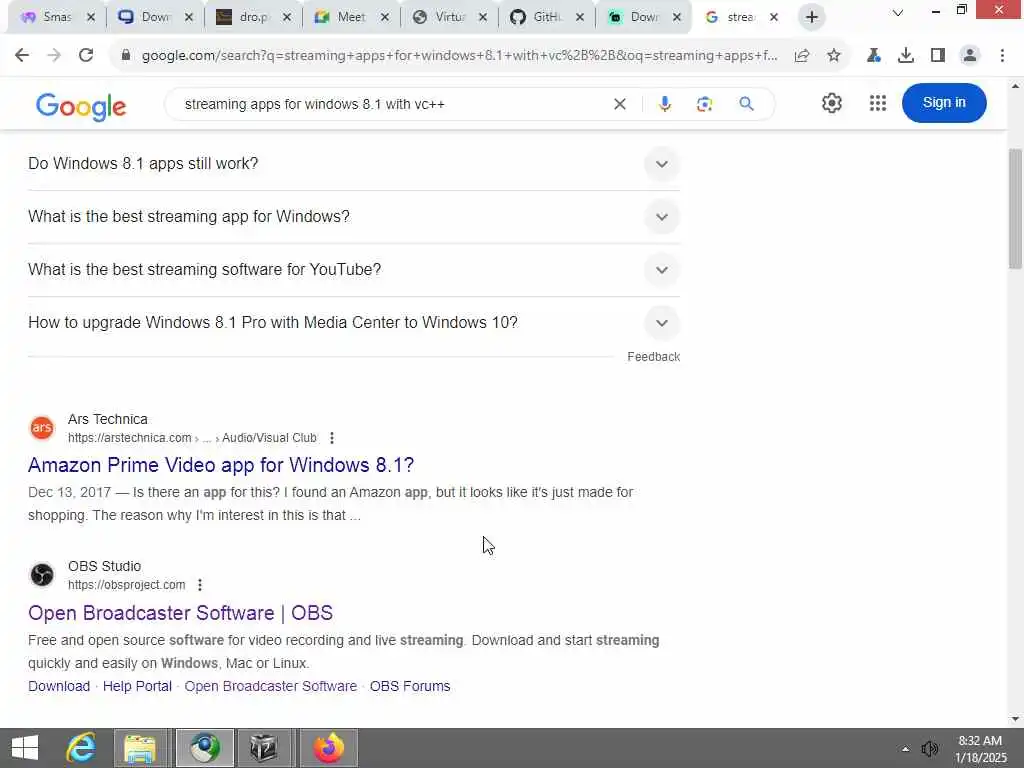Share this page from address bar
This screenshot has height=768, width=1024.
(802, 56)
